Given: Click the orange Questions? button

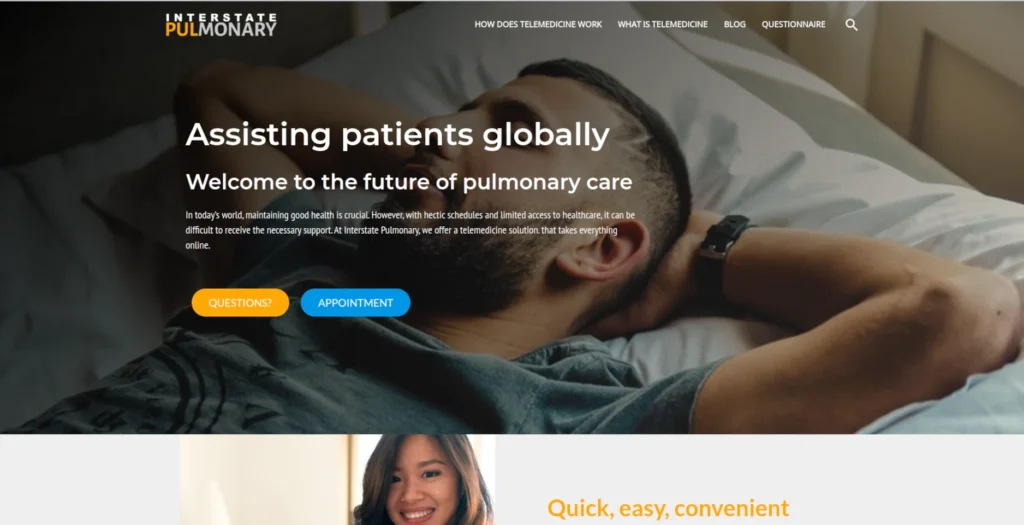Looking at the screenshot, I should click(240, 303).
